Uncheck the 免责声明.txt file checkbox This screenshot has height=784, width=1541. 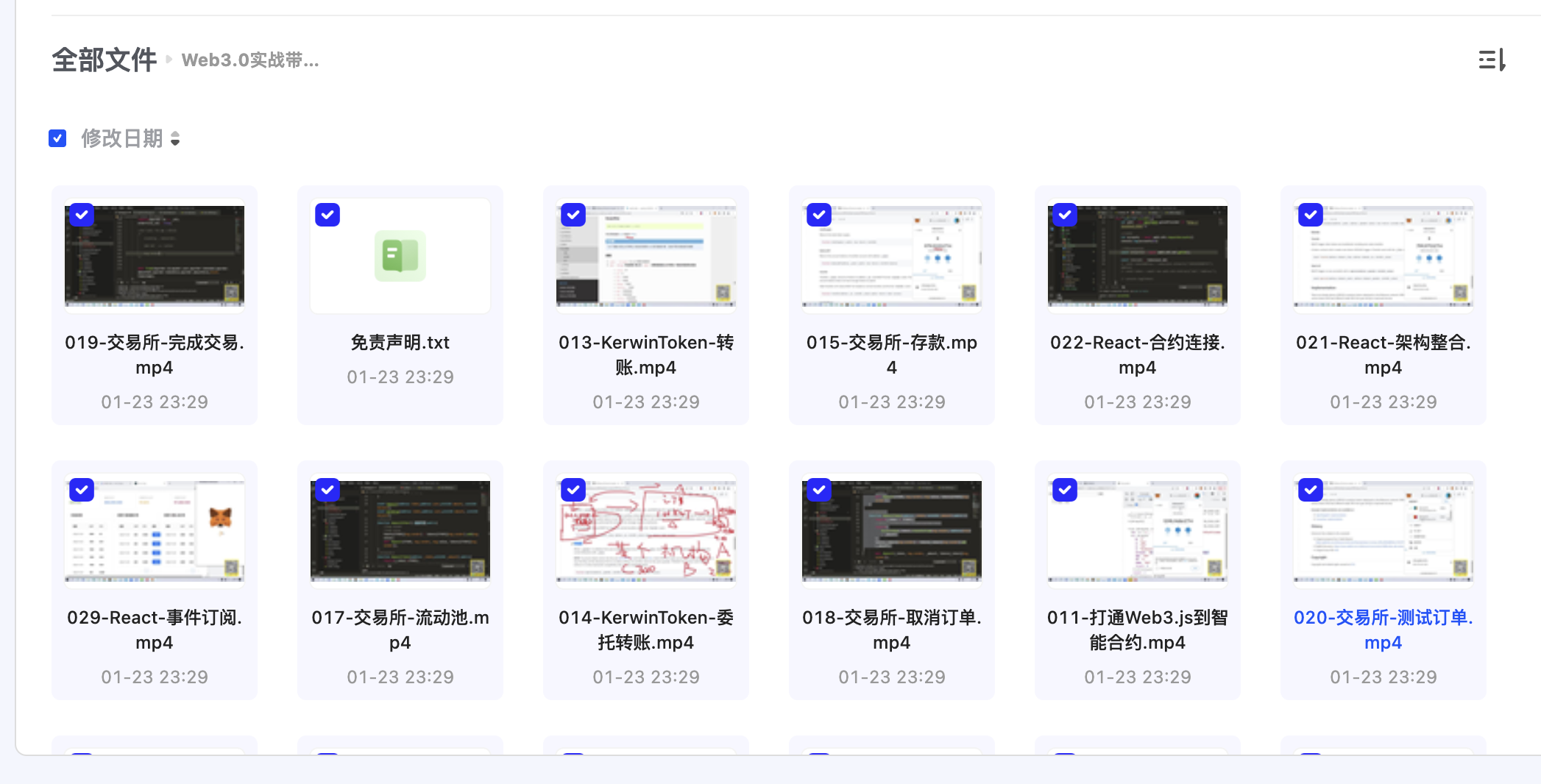(x=327, y=215)
